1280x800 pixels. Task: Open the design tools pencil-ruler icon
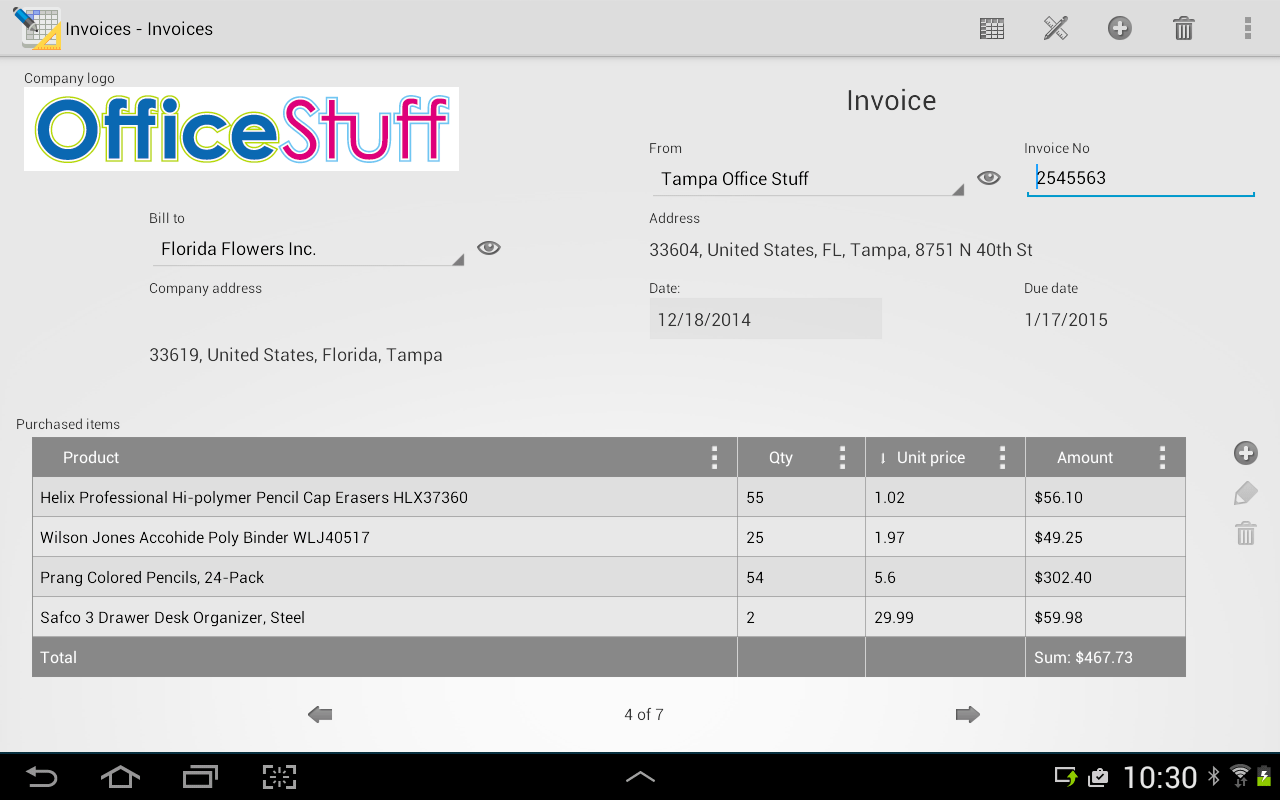pyautogui.click(x=1056, y=28)
